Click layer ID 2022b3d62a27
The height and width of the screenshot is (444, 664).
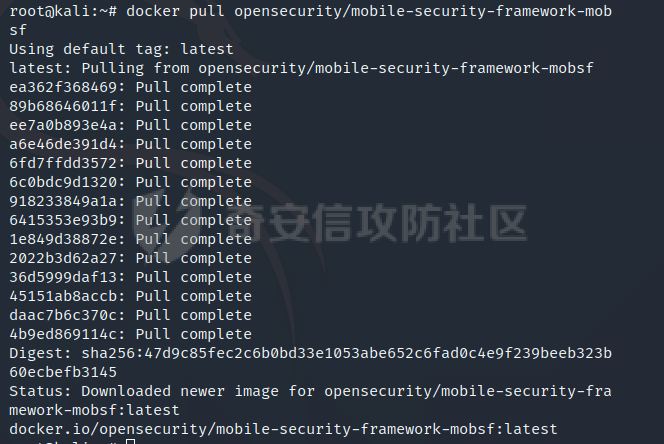point(63,258)
